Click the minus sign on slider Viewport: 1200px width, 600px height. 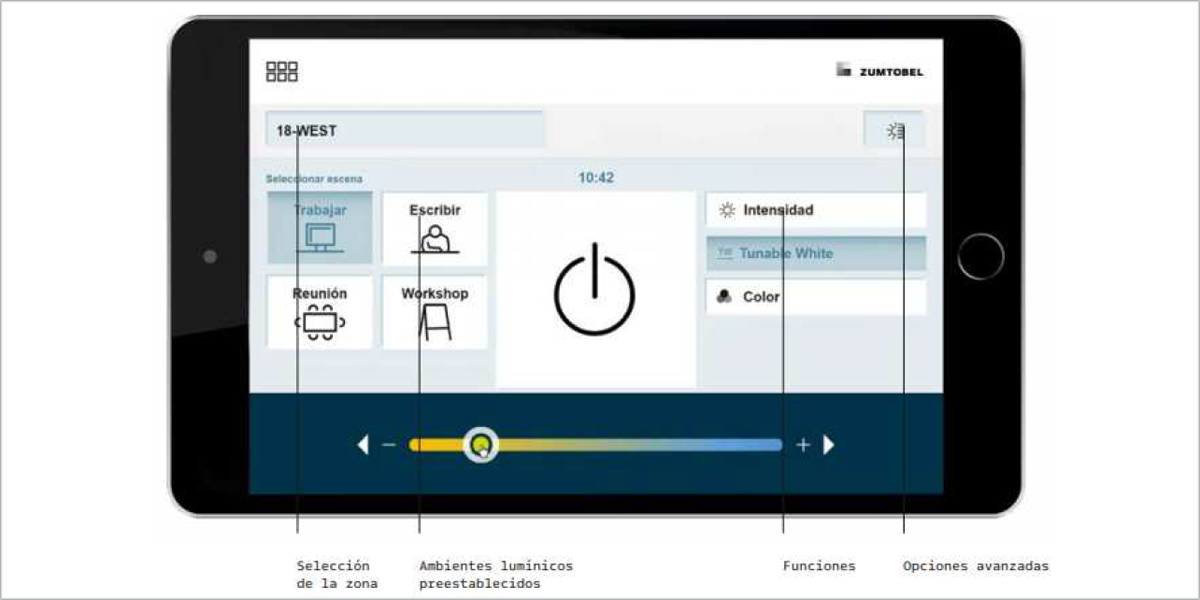(389, 445)
